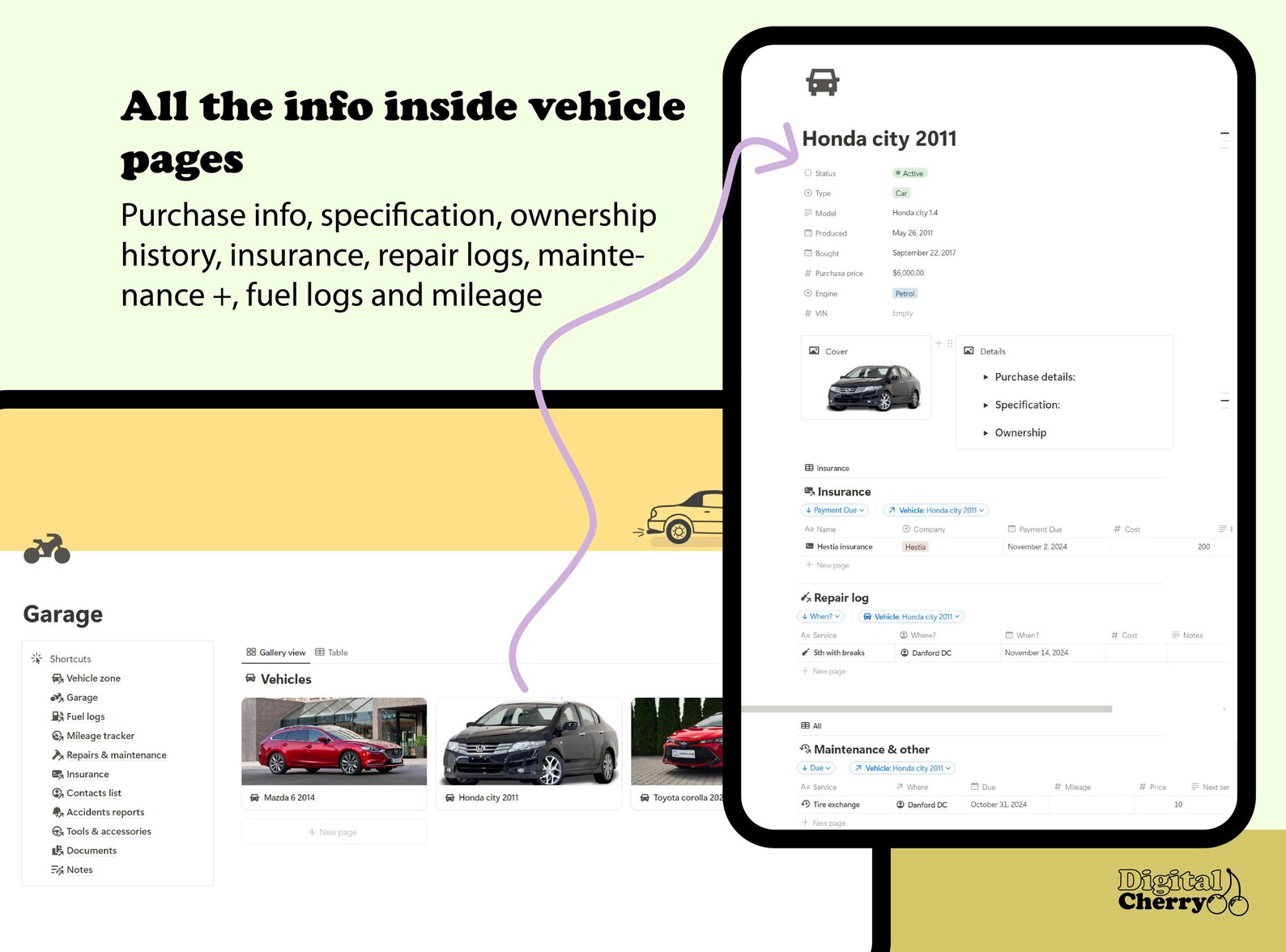The width and height of the screenshot is (1286, 952).
Task: Click the Petrol engine tag
Action: coord(905,294)
